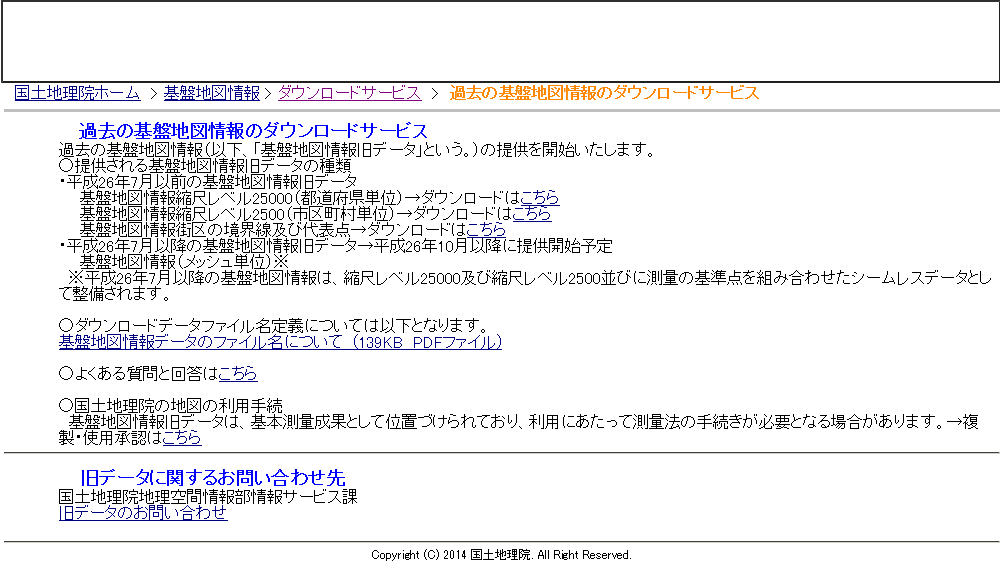1000x580 pixels.
Task: Click the orange 過去の基盤地図情報のダウンロードサービス breadcrumb text
Action: (x=604, y=93)
